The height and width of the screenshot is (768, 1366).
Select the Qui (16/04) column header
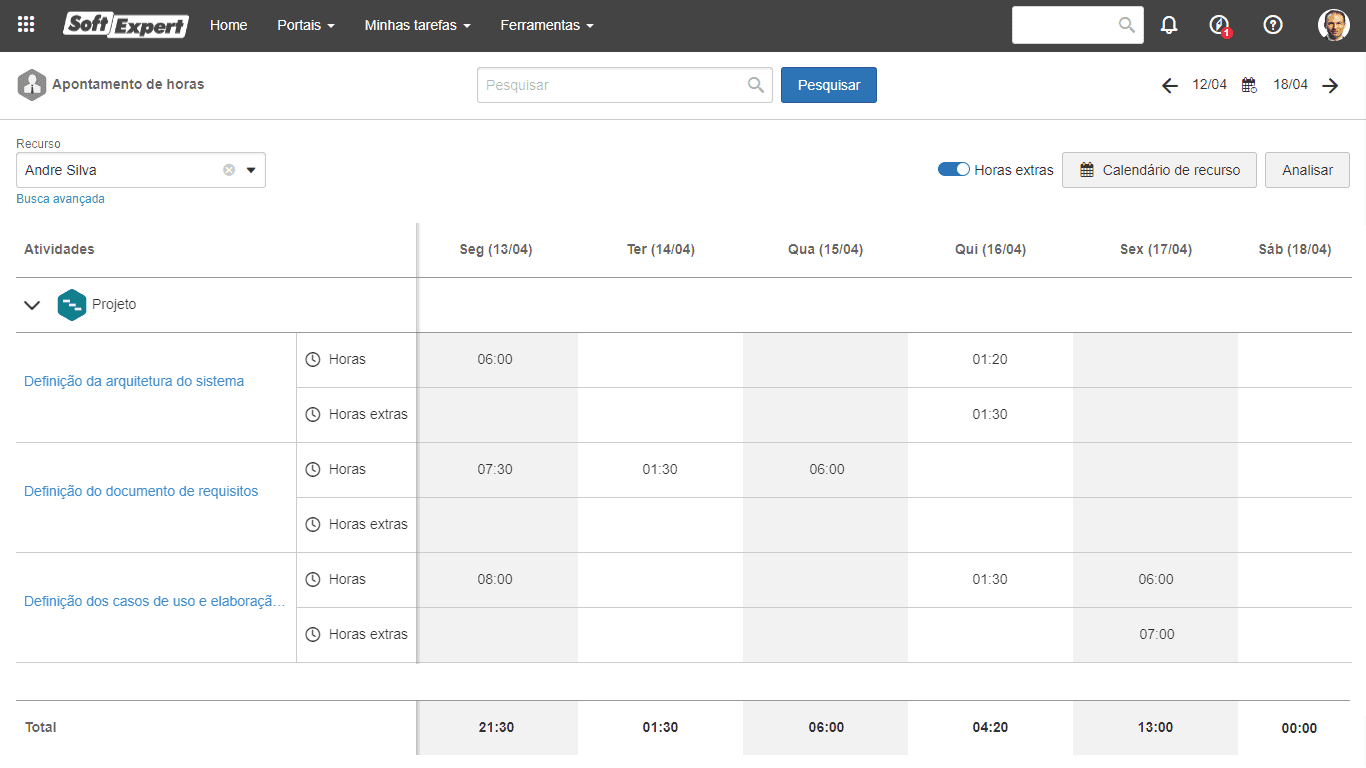point(990,249)
